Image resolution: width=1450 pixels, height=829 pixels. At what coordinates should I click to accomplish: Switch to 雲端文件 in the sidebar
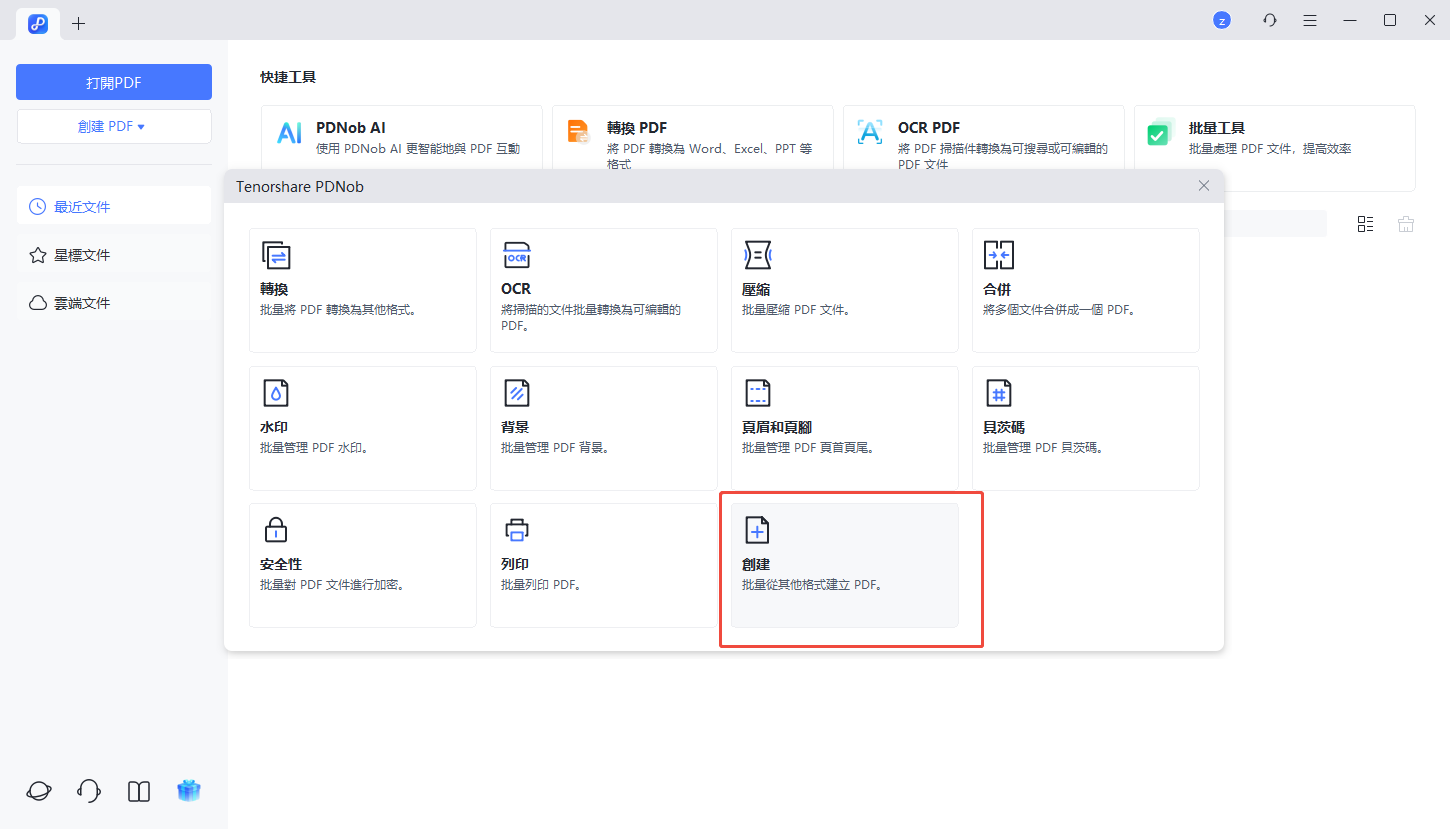click(82, 303)
